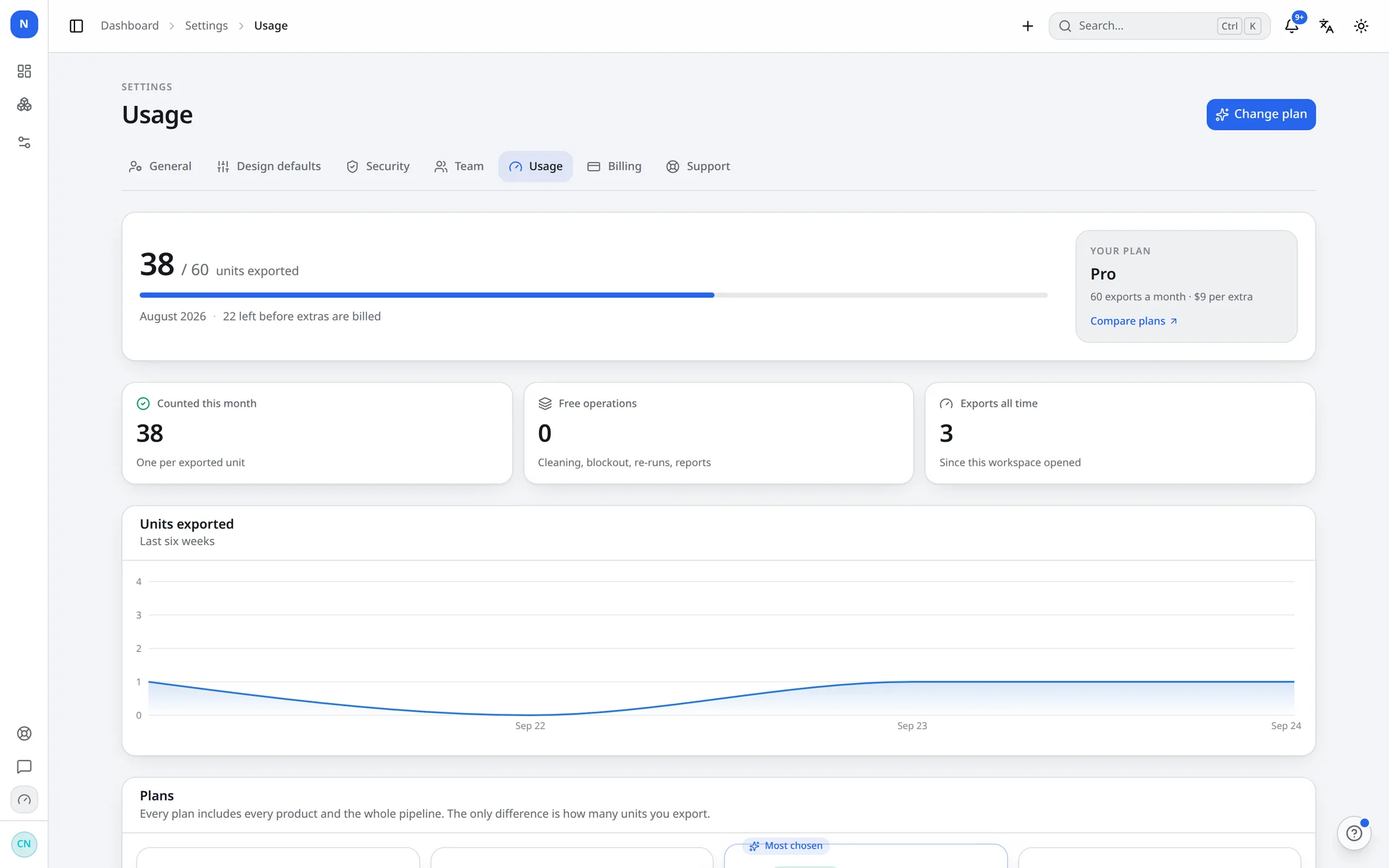
Task: Click the Sep 23 chart label
Action: coord(912,726)
